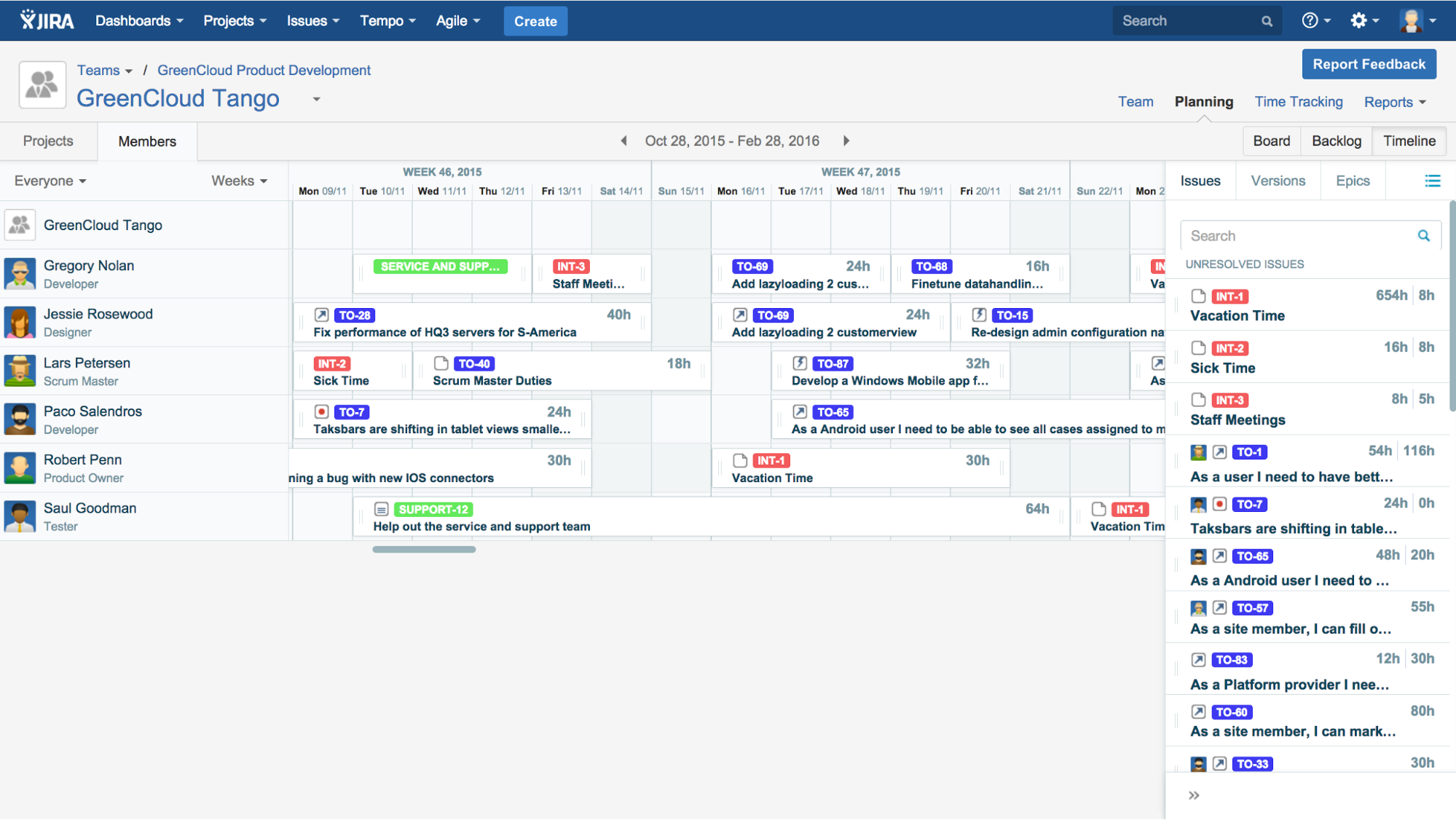Go to next date range arrow
The width and height of the screenshot is (1456, 820).
pyautogui.click(x=846, y=141)
